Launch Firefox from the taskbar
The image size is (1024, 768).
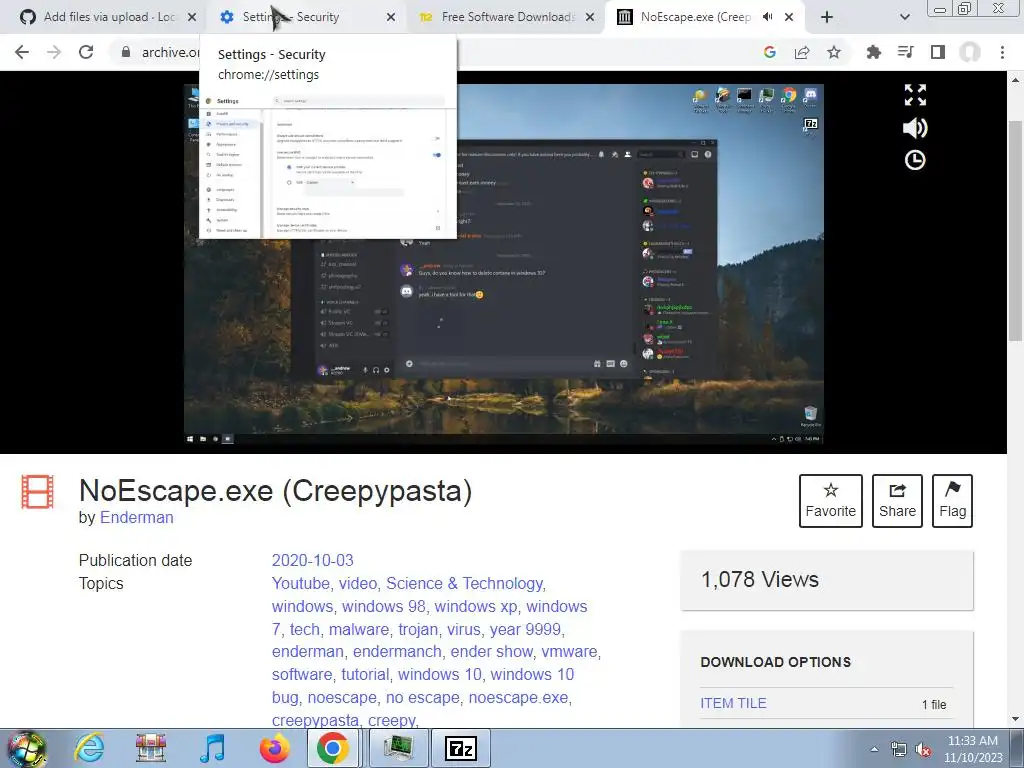click(x=274, y=748)
